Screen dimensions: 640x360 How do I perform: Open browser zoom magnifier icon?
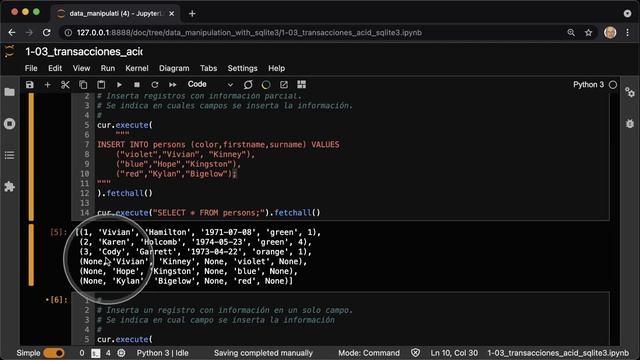[x=571, y=33]
